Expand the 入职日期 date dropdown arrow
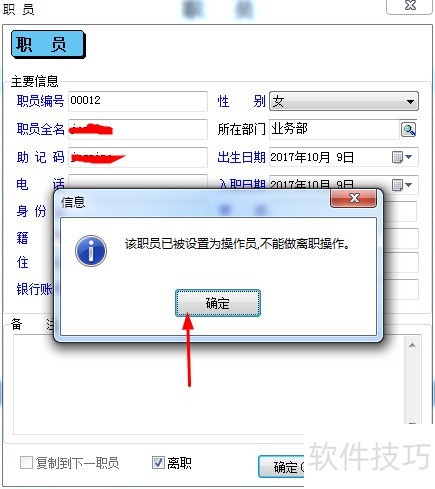The height and width of the screenshot is (489, 435). point(409,184)
